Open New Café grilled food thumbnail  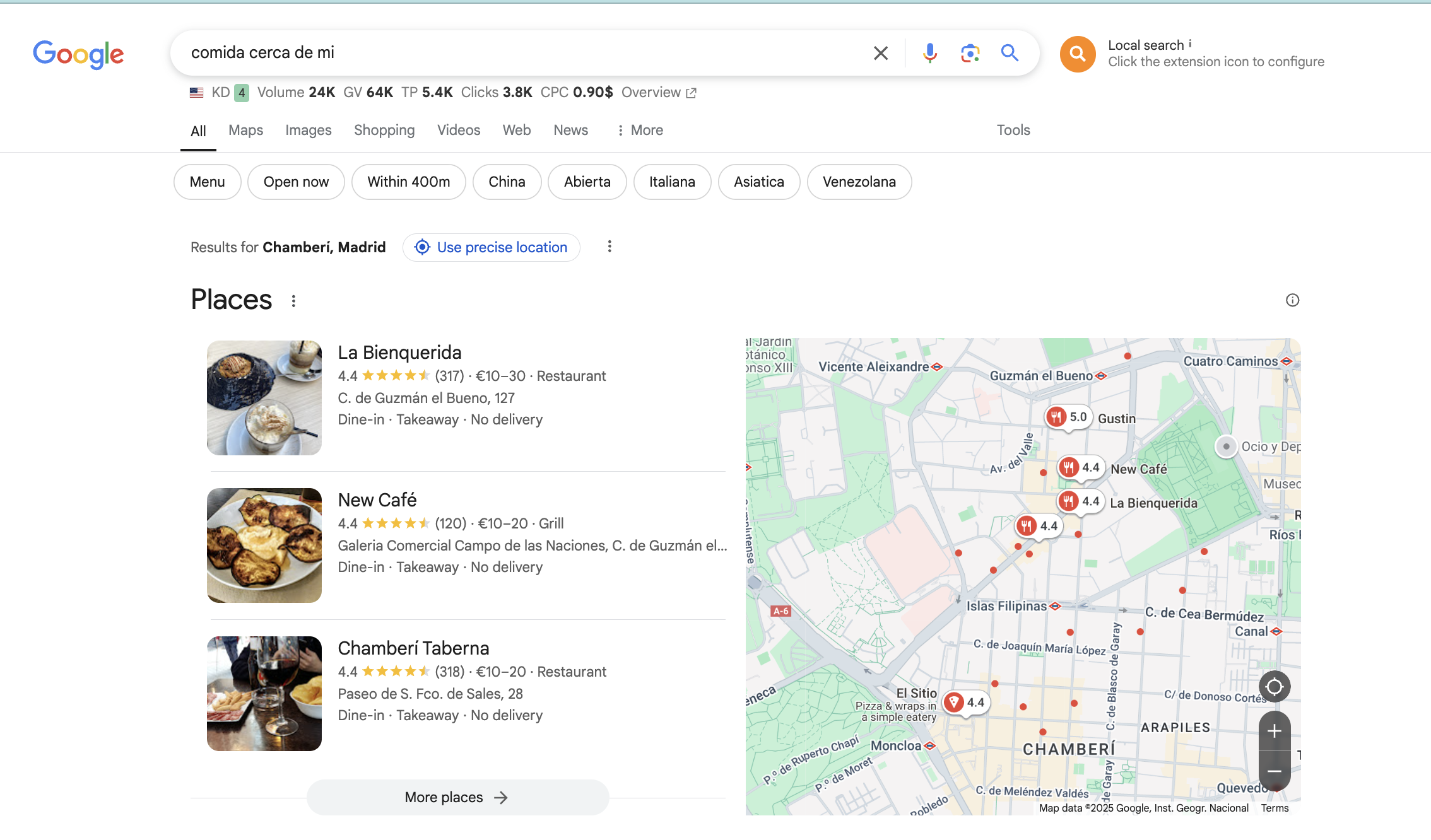pyautogui.click(x=264, y=545)
